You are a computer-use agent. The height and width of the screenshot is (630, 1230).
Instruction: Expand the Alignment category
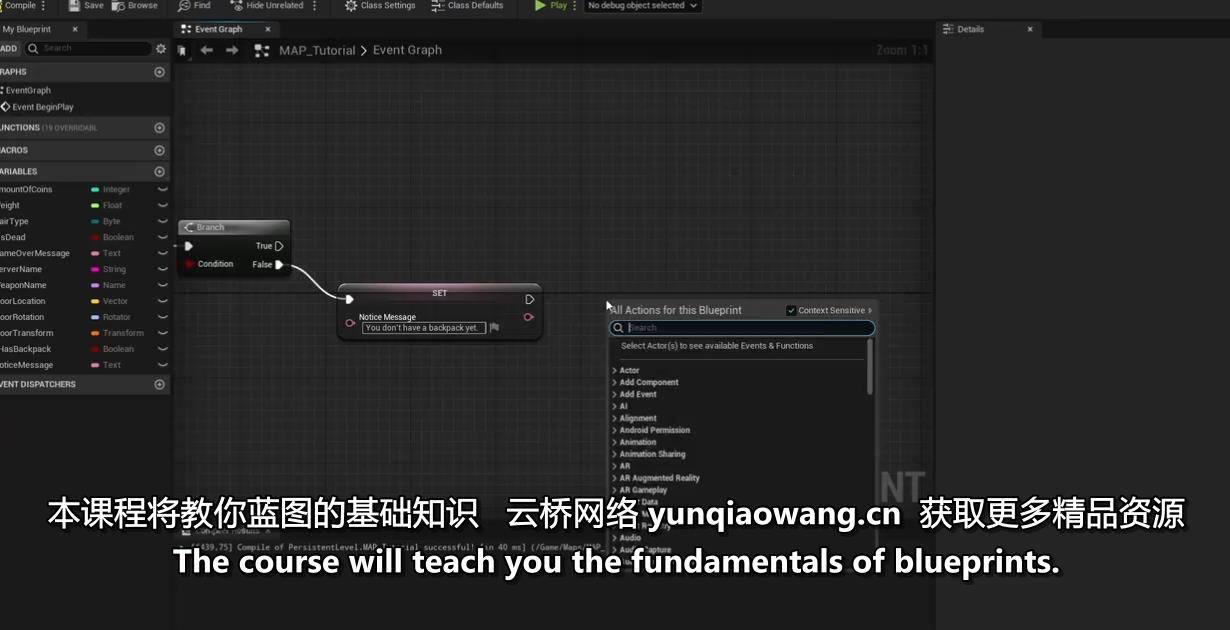(x=614, y=418)
